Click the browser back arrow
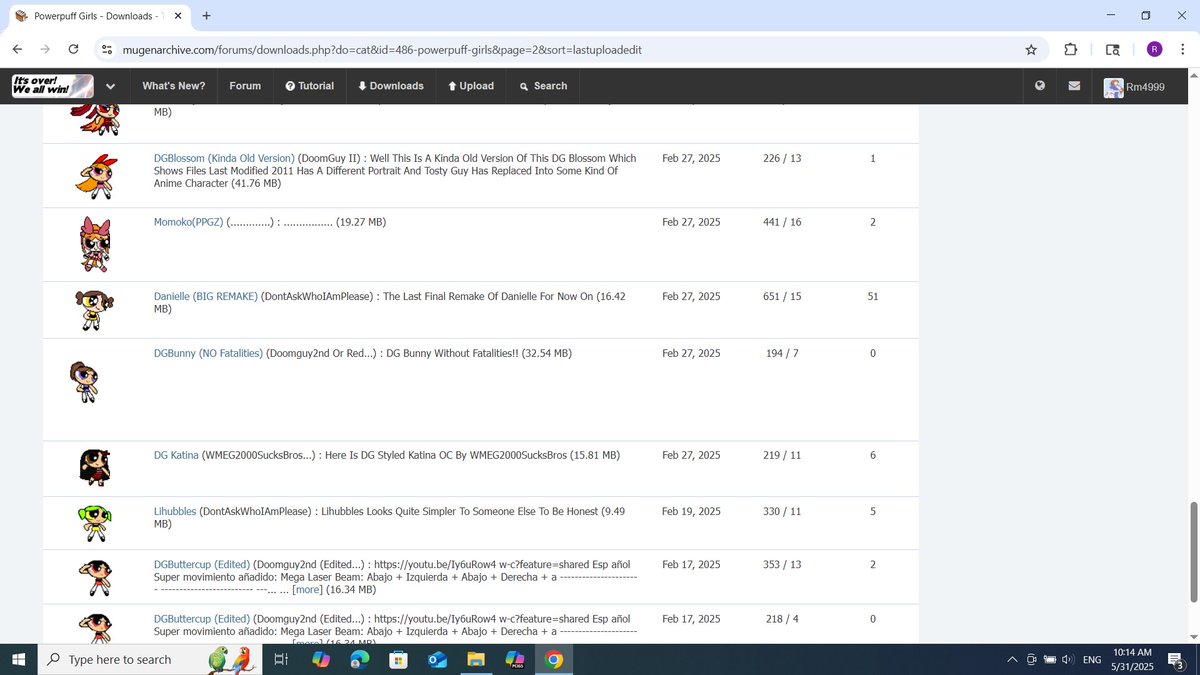 17,49
